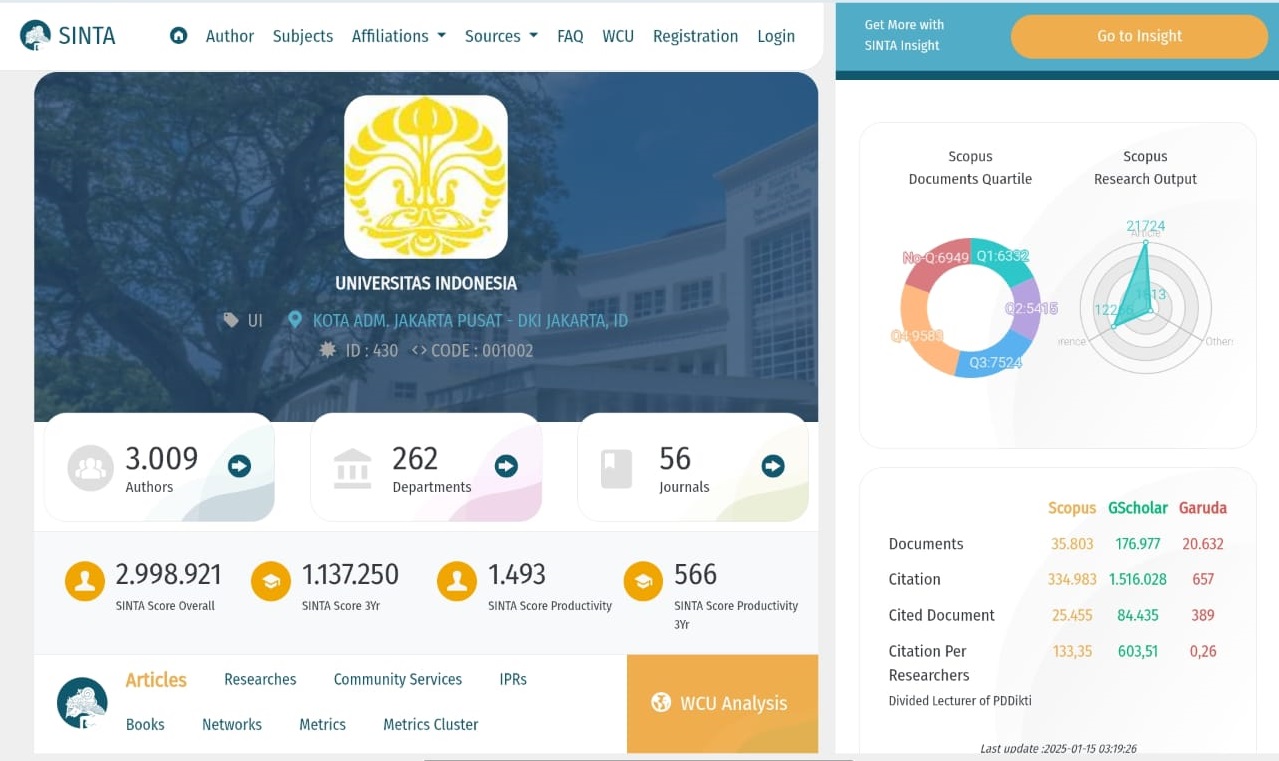Click the code brackets icon
This screenshot has width=1279, height=761.
[x=419, y=350]
